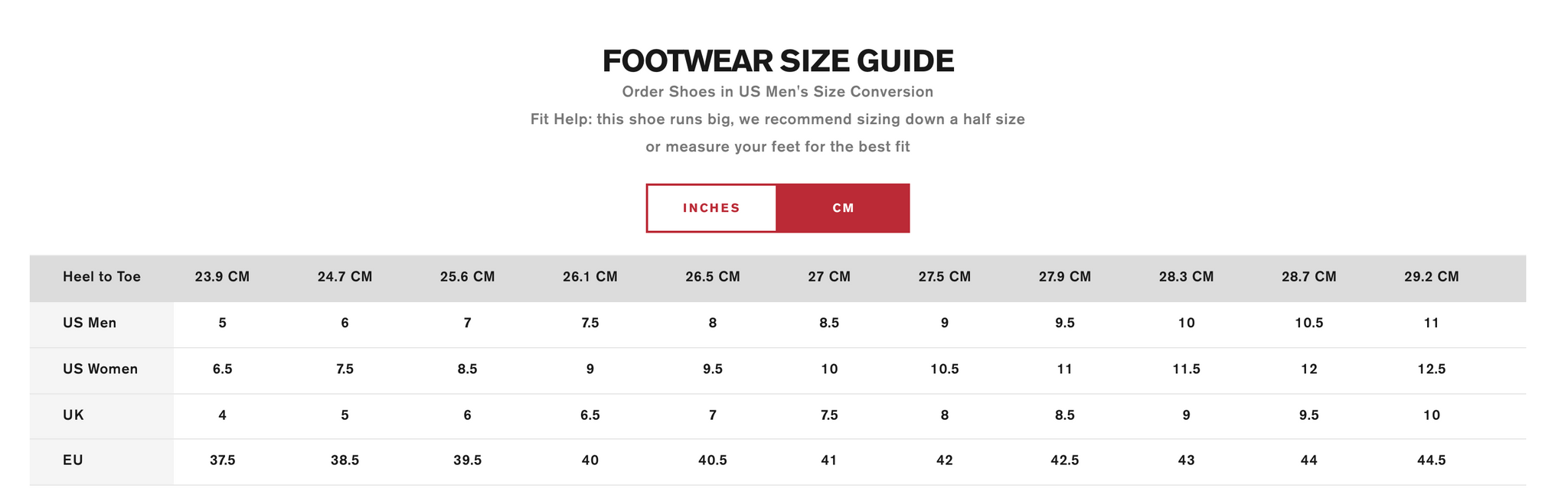Viewport: 1568px width, 501px height.
Task: Click the FOOTWEAR SIZE GUIDE heading
Action: (778, 61)
